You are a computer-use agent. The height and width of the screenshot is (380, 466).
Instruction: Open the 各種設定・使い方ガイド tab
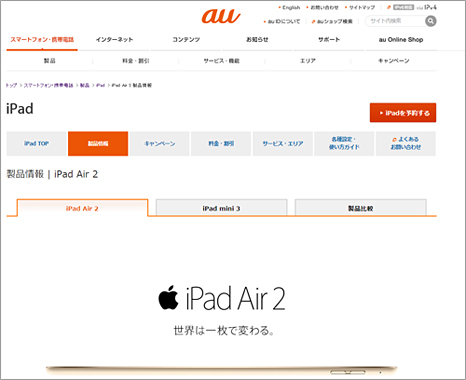pos(344,144)
